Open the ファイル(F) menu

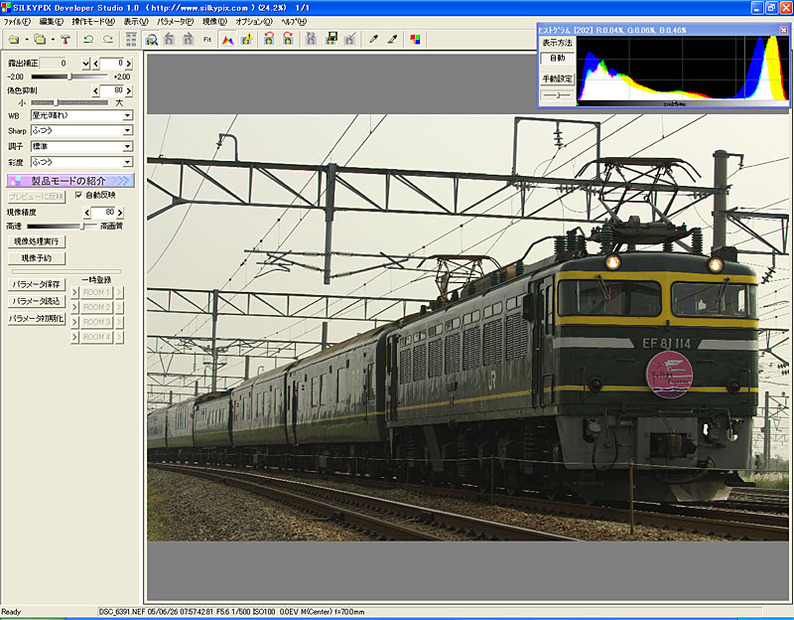[17, 22]
